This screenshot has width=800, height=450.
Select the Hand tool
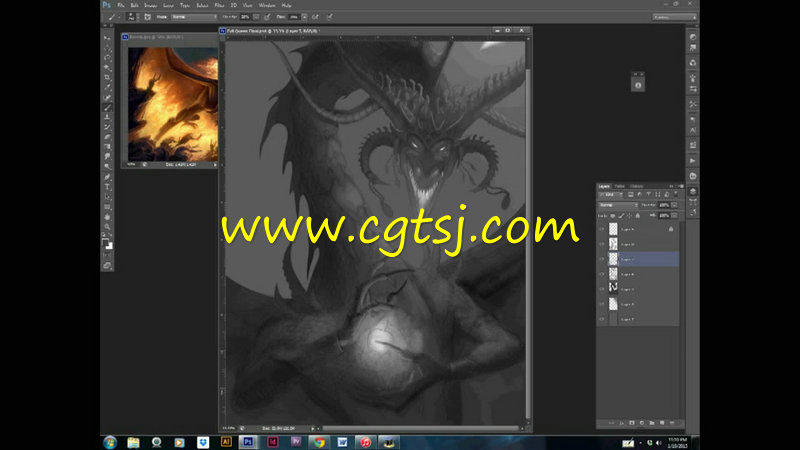point(107,217)
